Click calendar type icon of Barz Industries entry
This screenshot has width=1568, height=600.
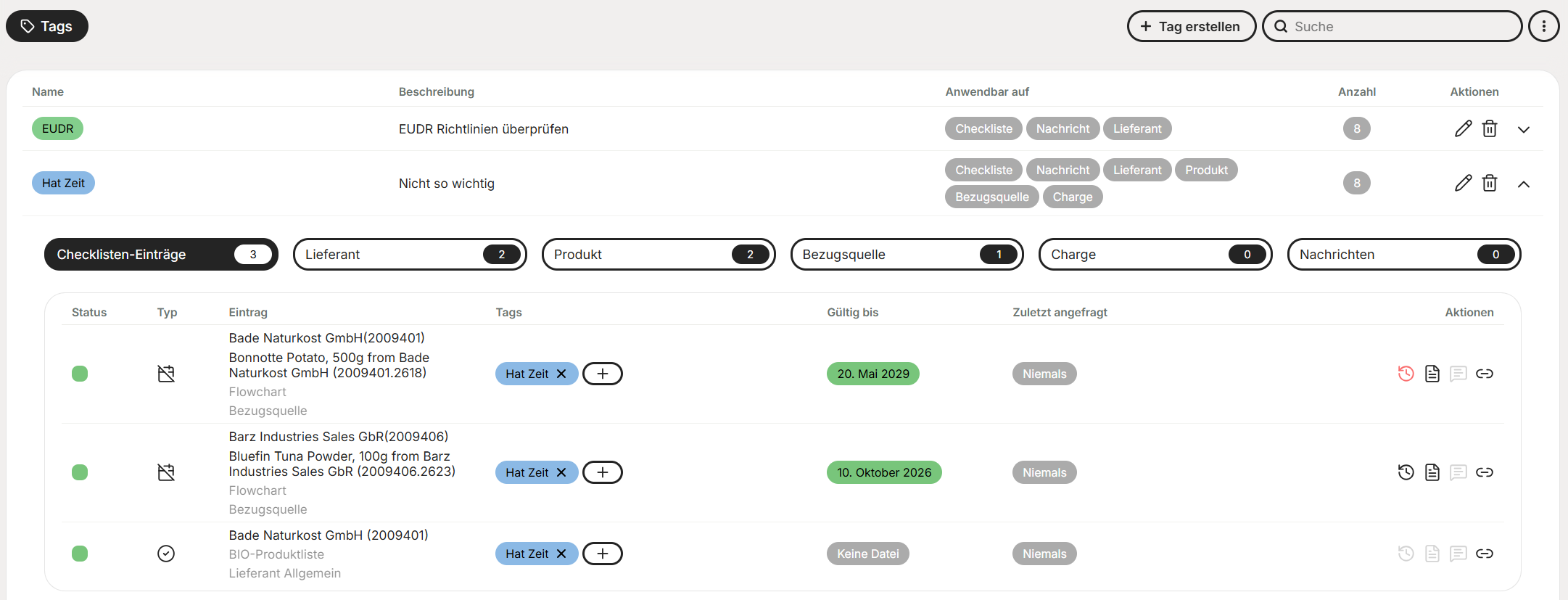166,472
